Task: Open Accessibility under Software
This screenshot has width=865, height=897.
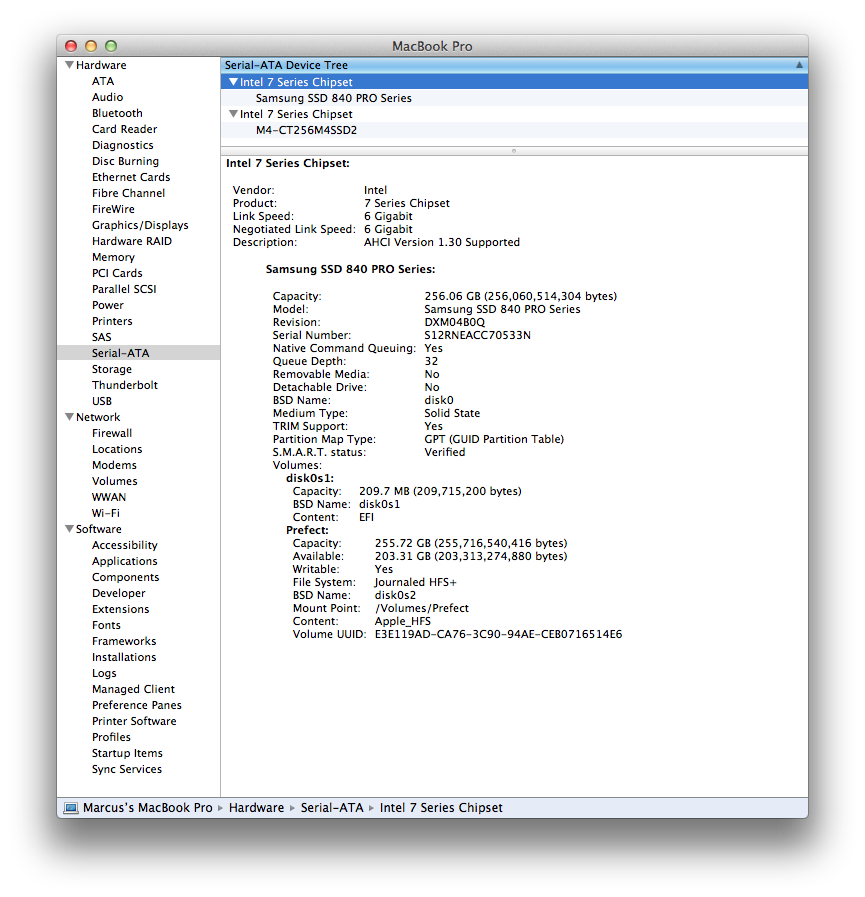Action: (x=125, y=546)
